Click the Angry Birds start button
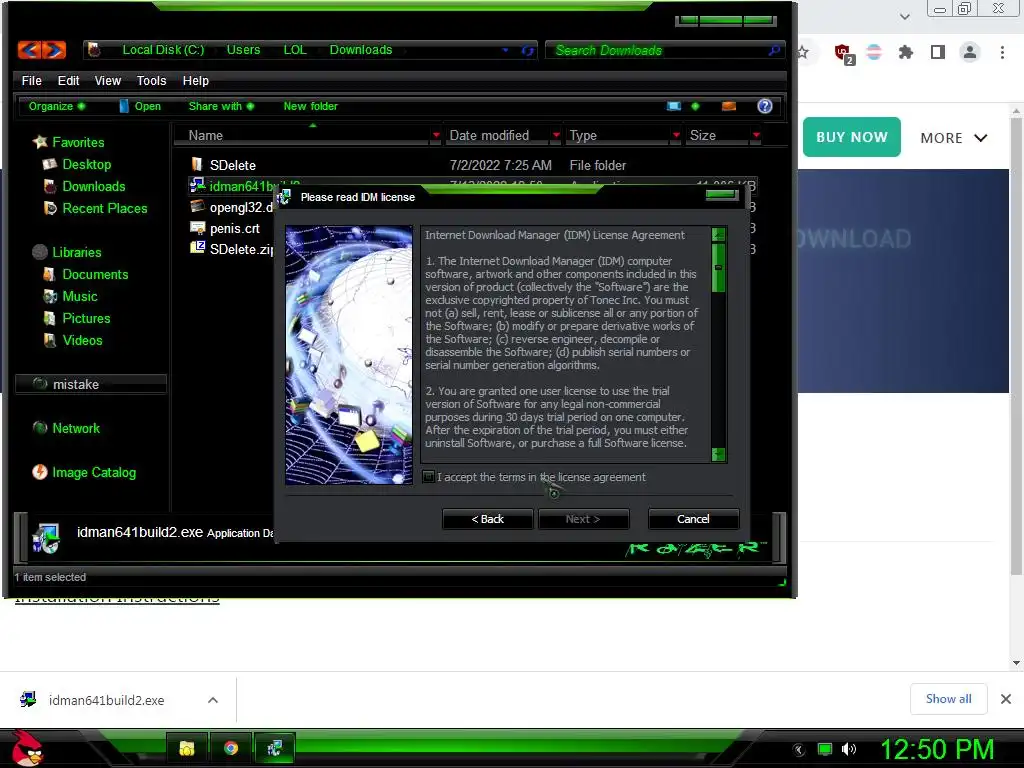Screen dimensions: 1024x768 pyautogui.click(x=27, y=748)
